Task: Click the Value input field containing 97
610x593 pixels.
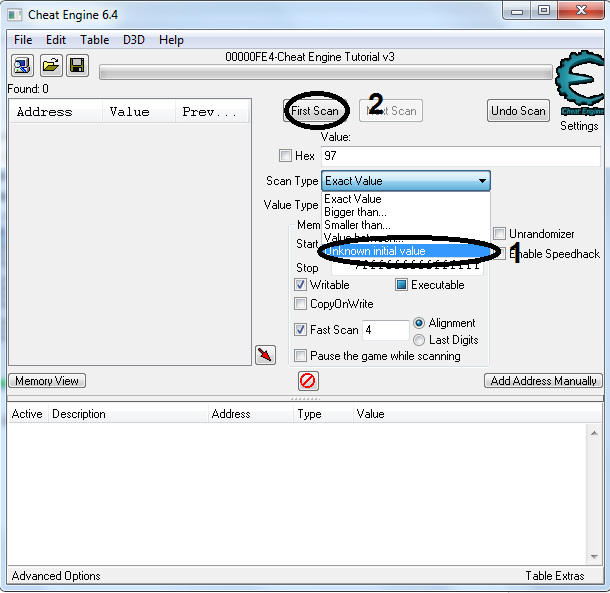Action: coord(461,156)
